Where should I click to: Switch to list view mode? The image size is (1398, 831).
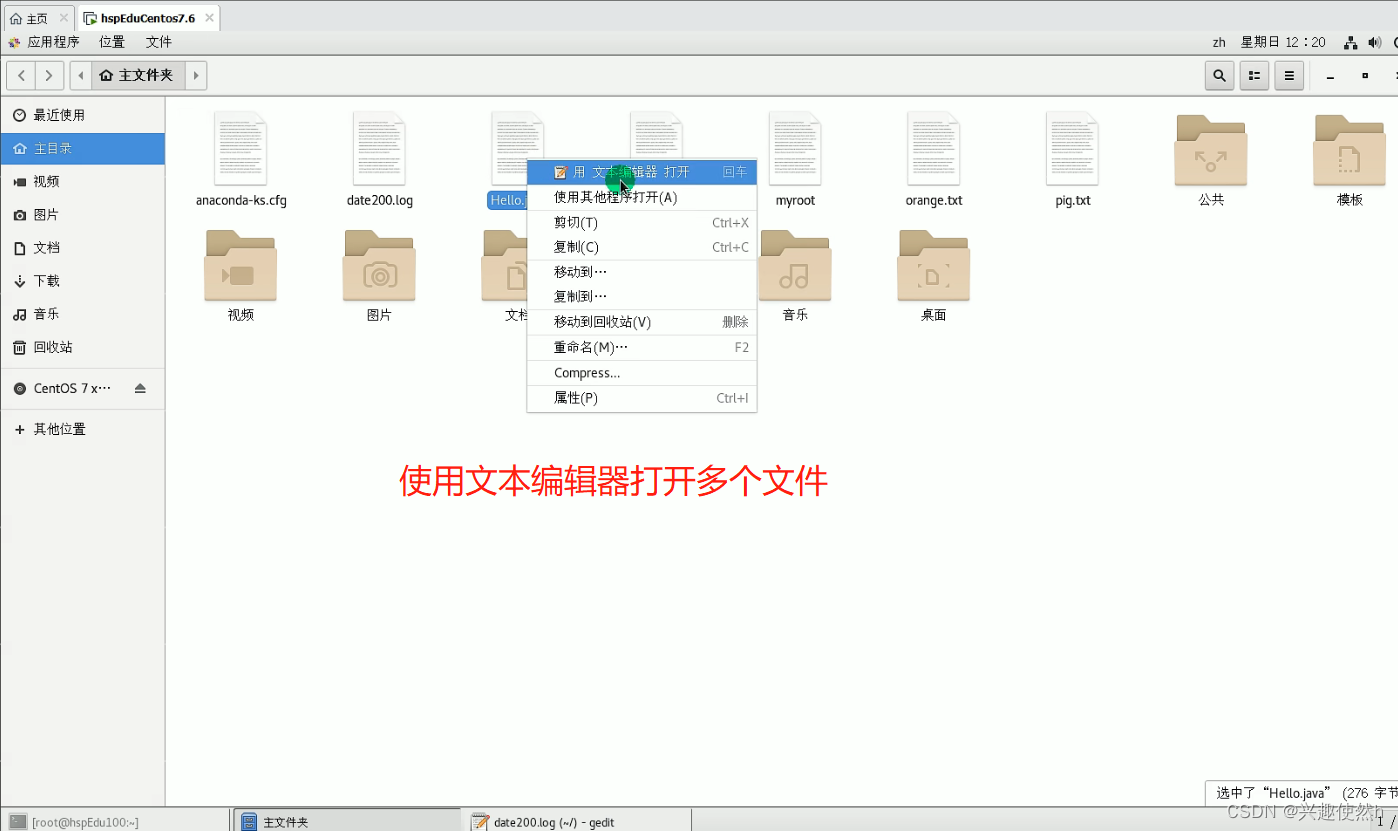(1254, 75)
